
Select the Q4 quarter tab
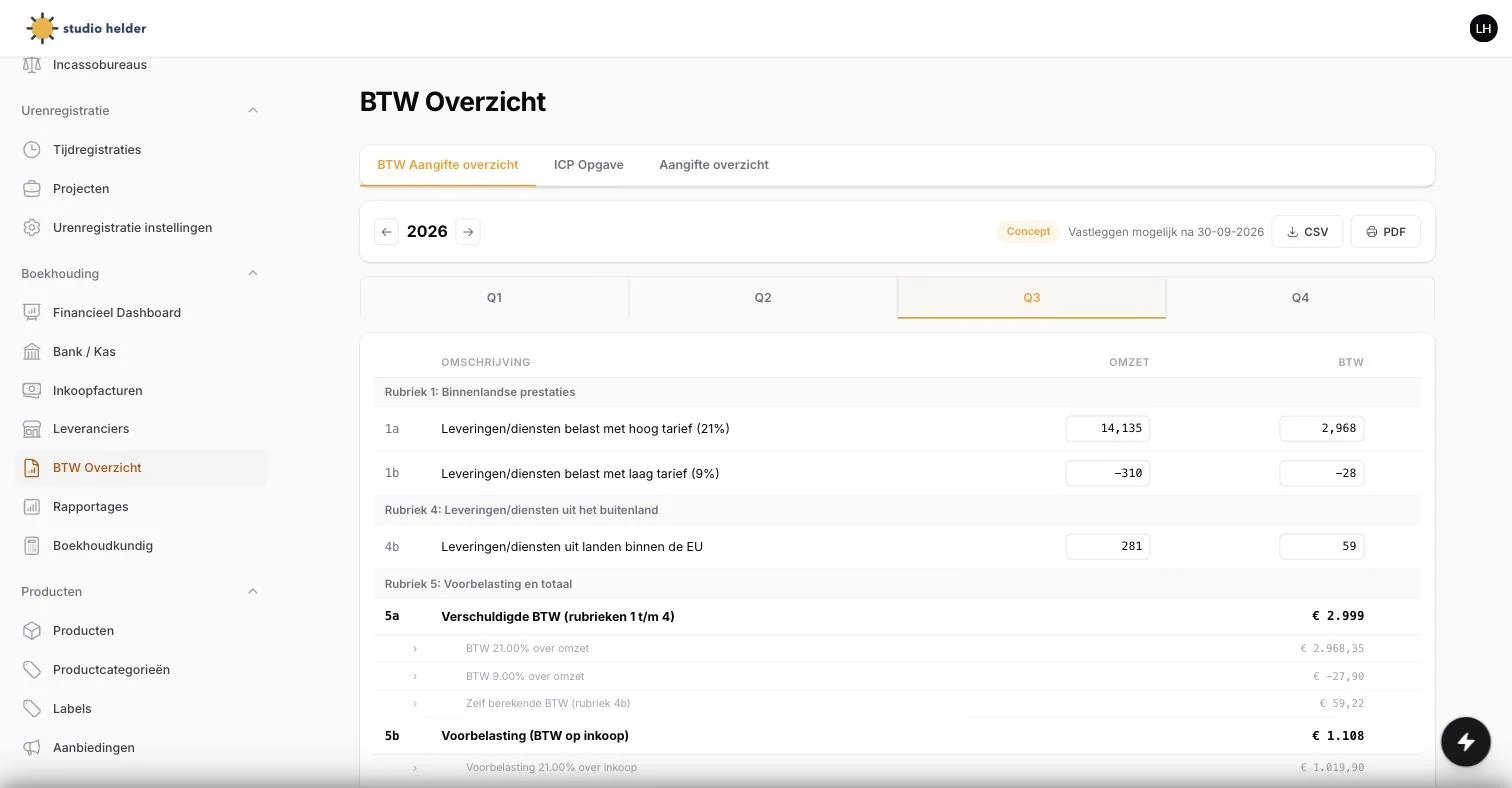pos(1300,298)
